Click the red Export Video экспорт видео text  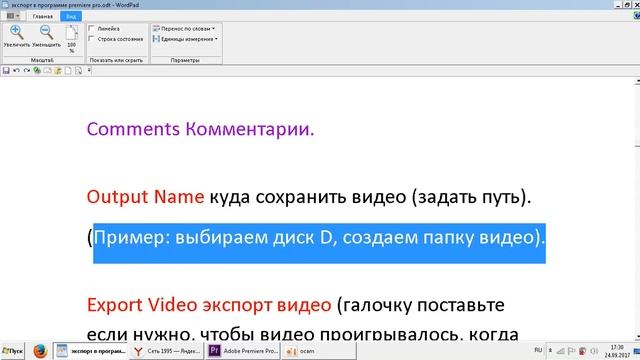tap(209, 305)
